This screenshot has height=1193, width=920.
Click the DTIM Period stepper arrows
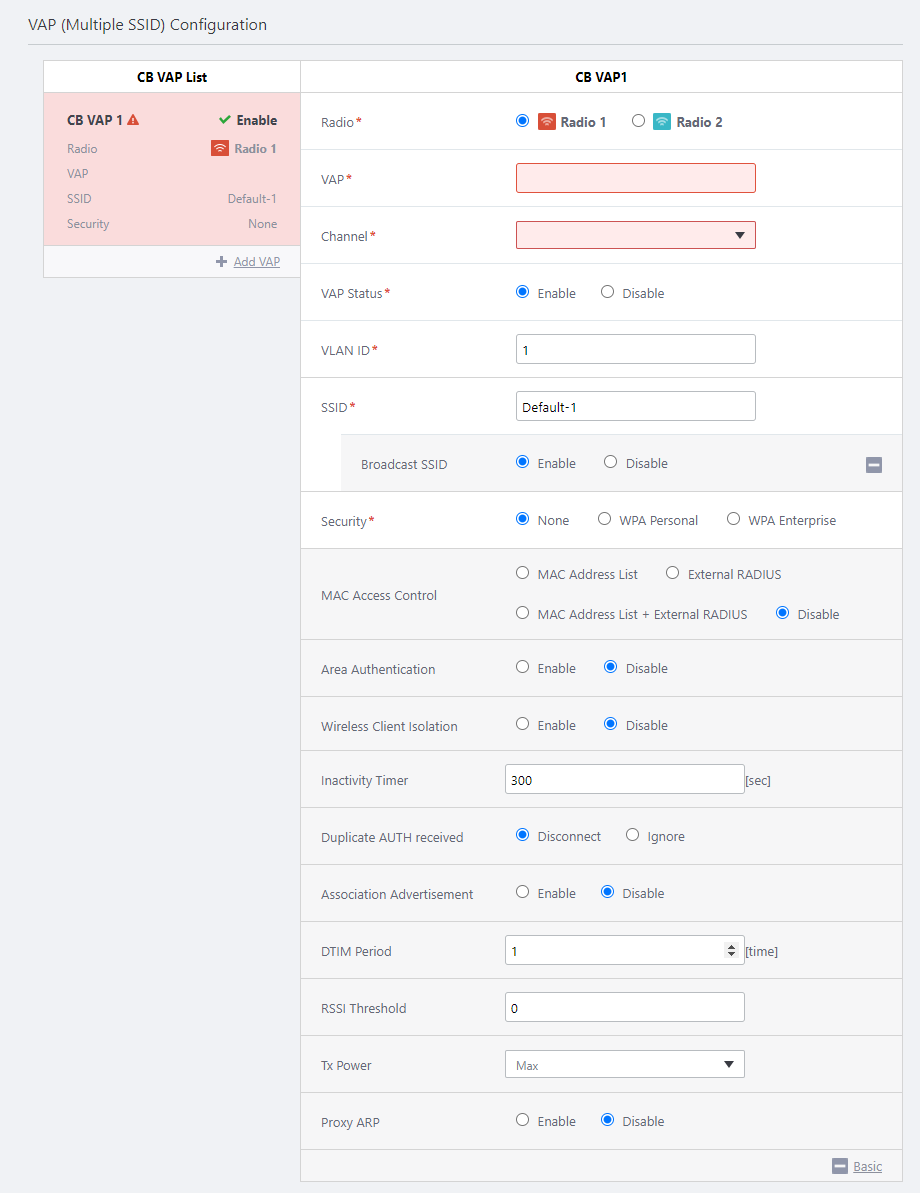[x=731, y=950]
